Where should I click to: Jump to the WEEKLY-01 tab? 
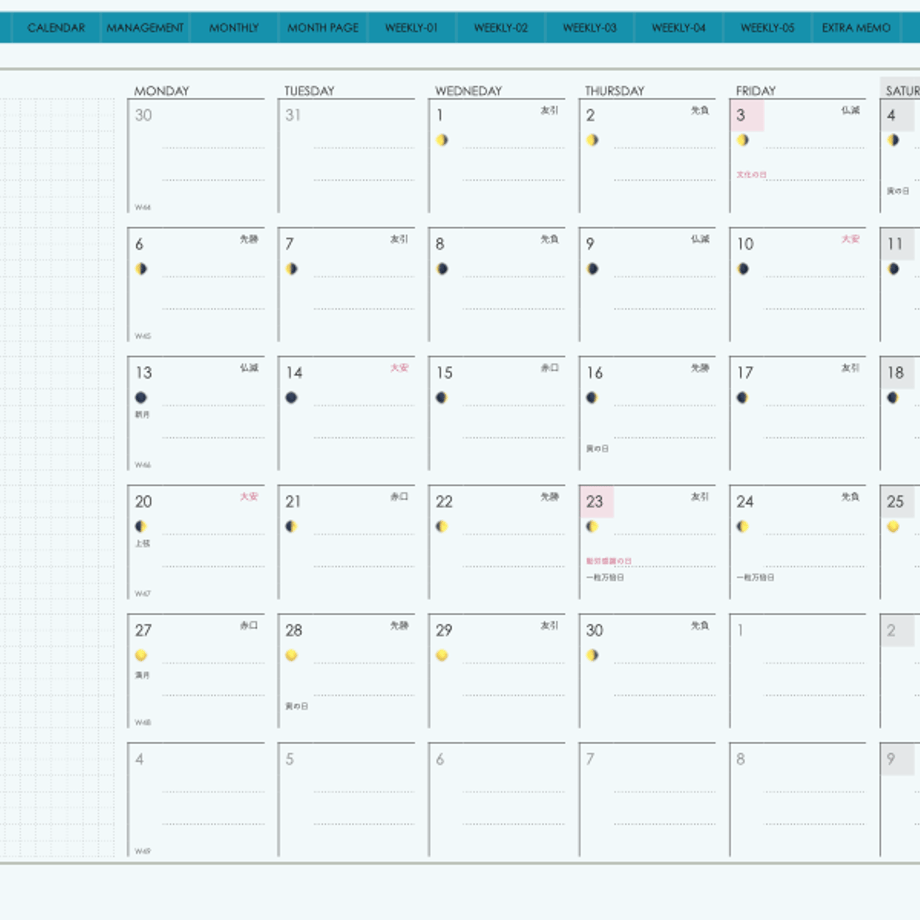click(x=411, y=28)
